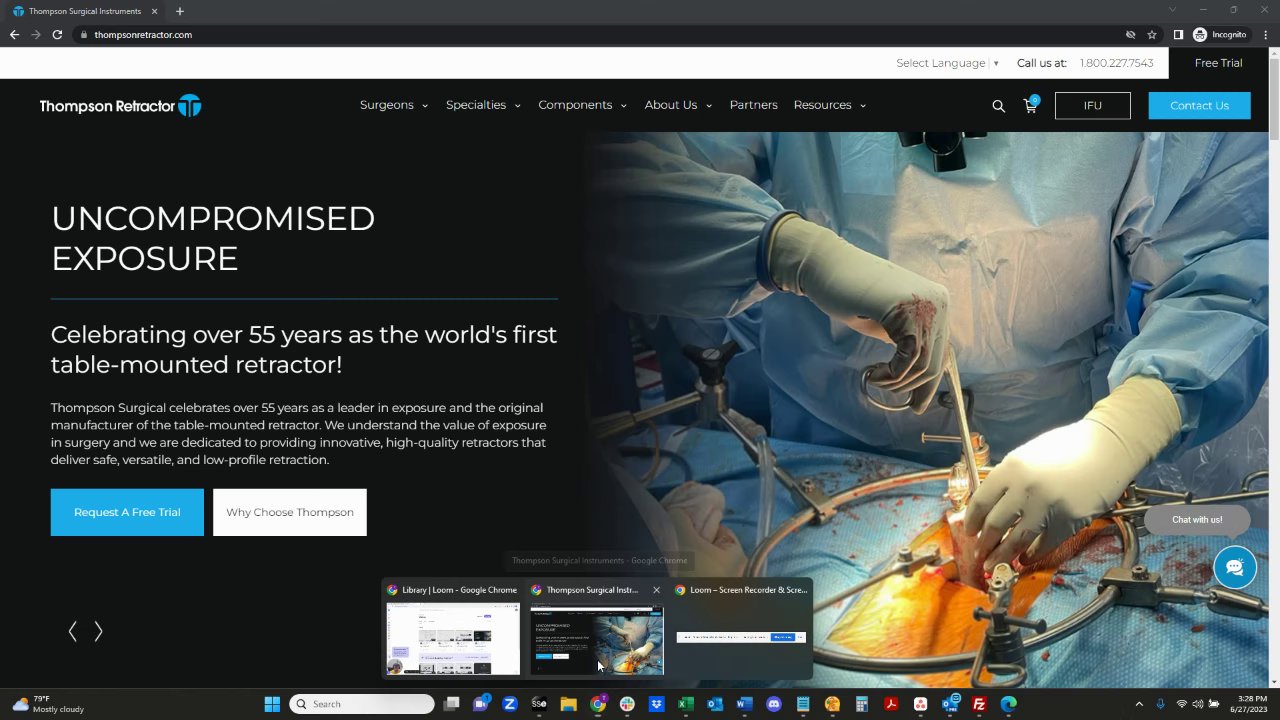Open Windows Start menu

click(272, 704)
